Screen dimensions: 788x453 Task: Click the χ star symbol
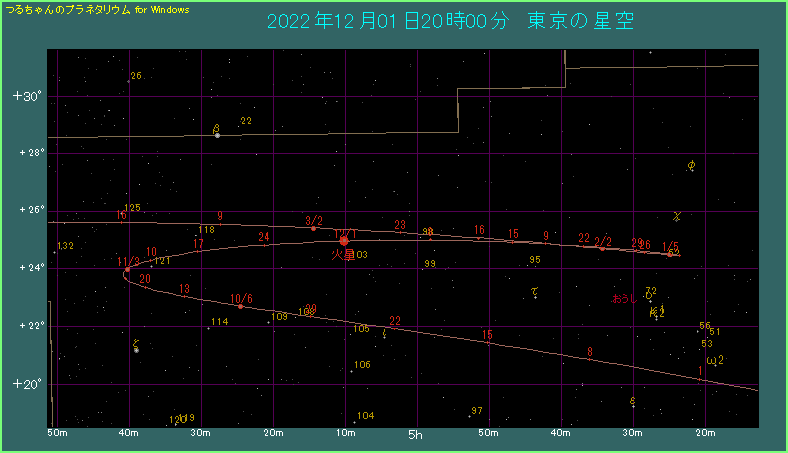click(677, 215)
